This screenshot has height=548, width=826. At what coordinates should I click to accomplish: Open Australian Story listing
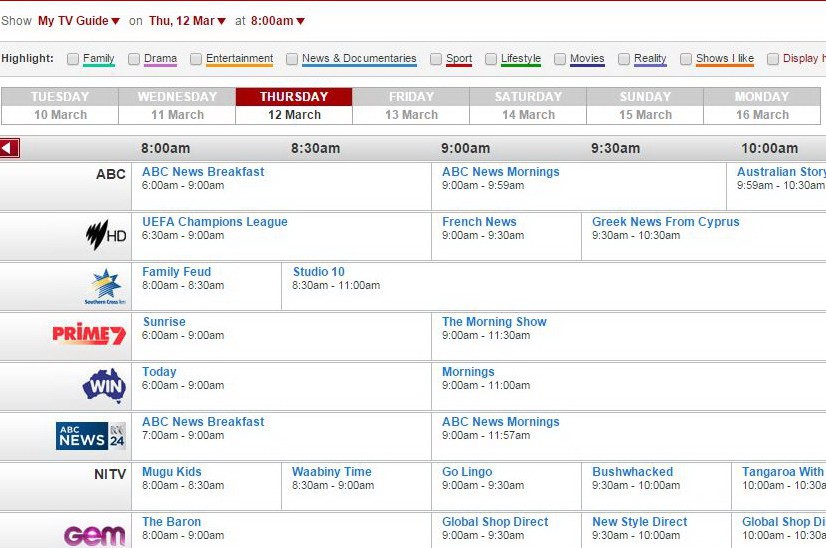pyautogui.click(x=781, y=172)
